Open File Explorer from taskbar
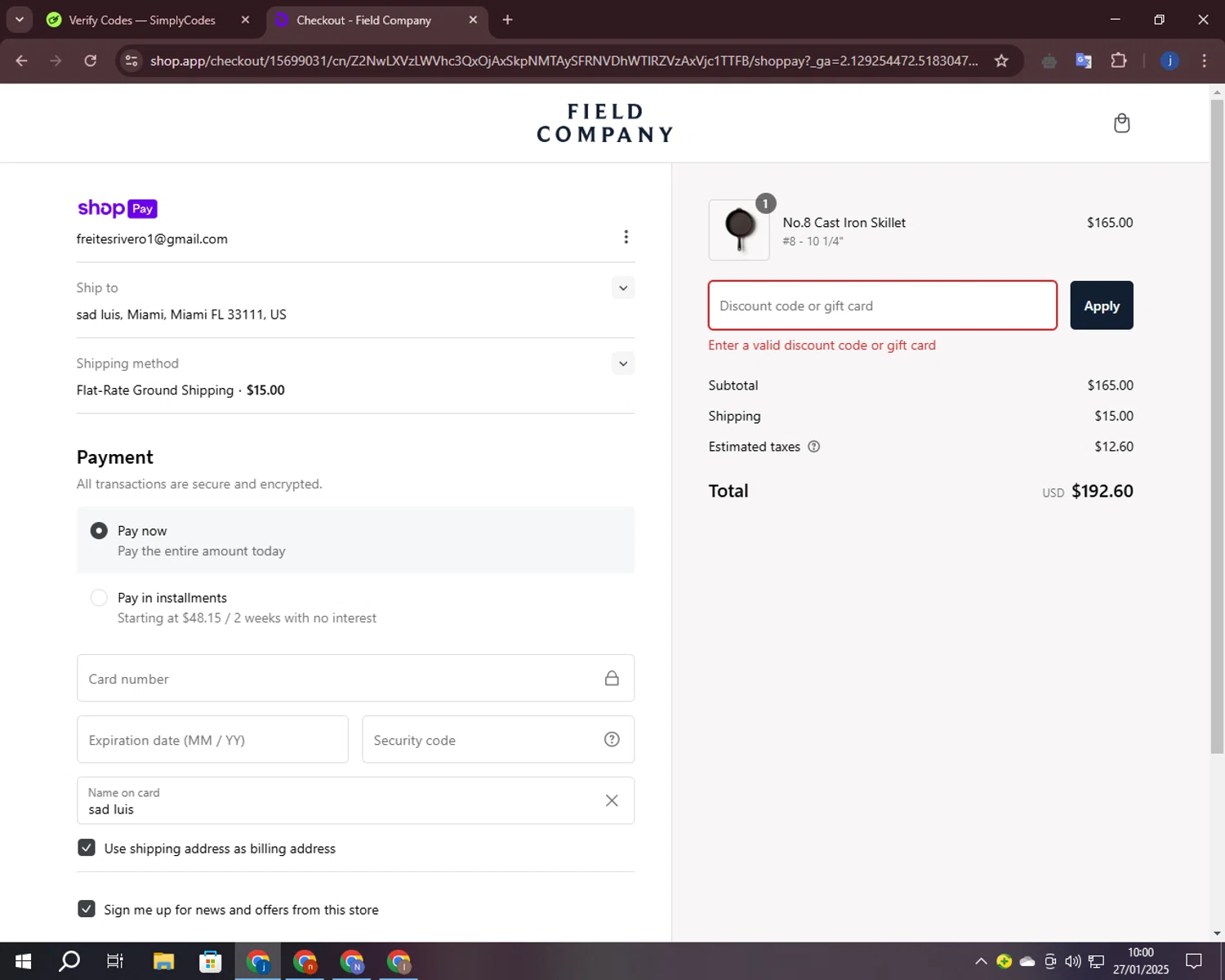This screenshot has width=1225, height=980. pos(163,961)
